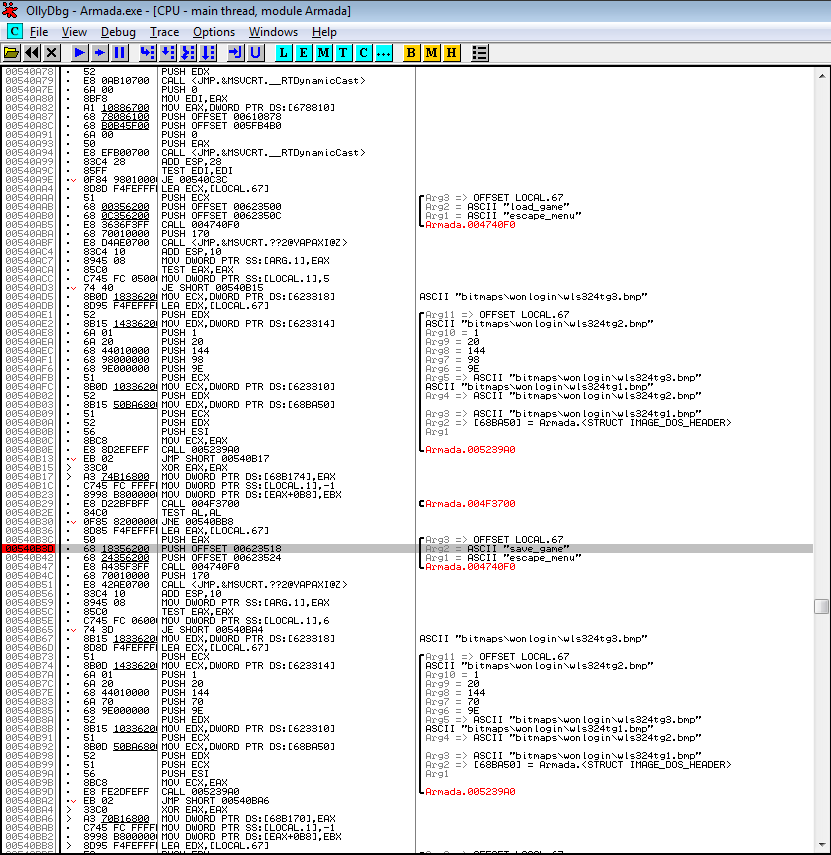Viewport: 831px width, 855px height.
Task: Click the vertical scrollbar thumb
Action: tap(822, 606)
